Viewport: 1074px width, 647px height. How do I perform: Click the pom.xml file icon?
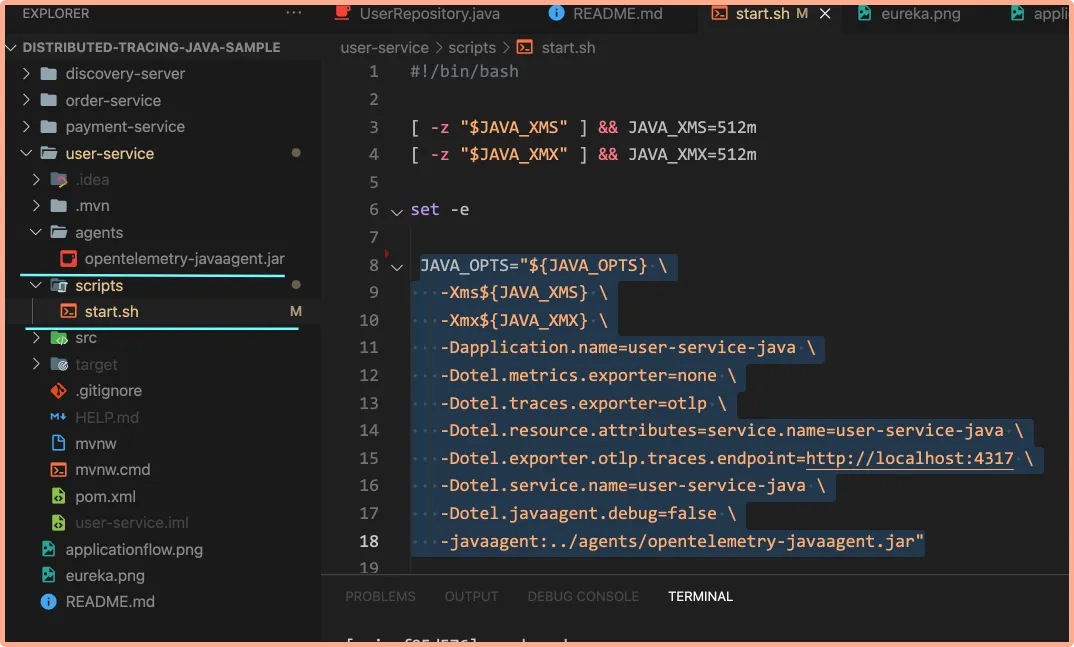pyautogui.click(x=58, y=496)
